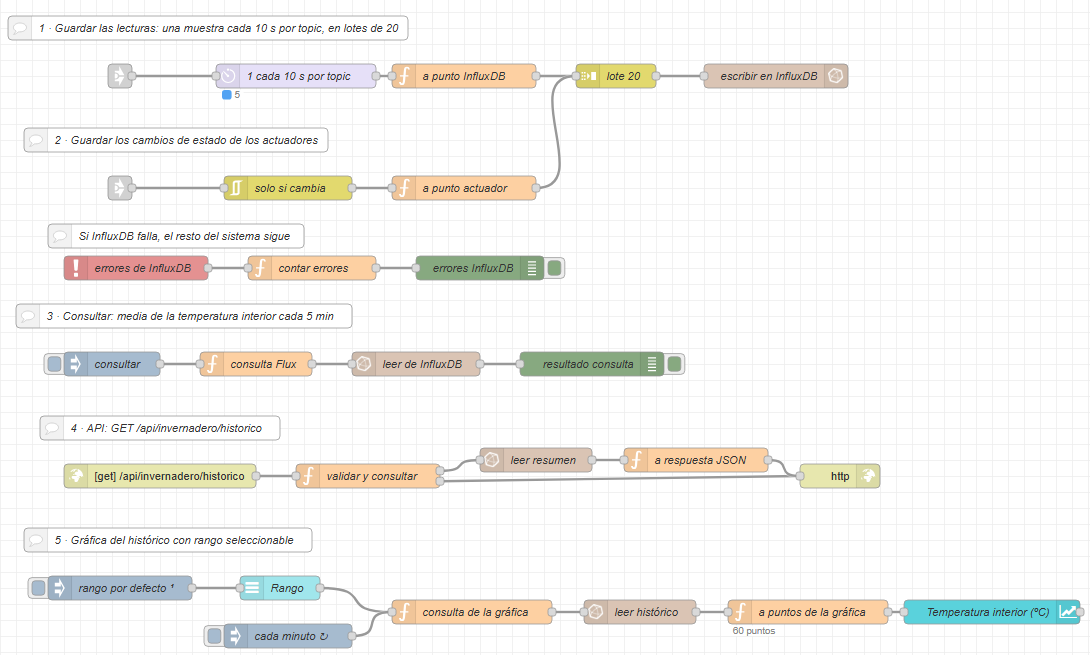Screen dimensions: 1090x655
Task: Select the '1 cada 10 s por topic' delay node
Action: click(x=296, y=76)
